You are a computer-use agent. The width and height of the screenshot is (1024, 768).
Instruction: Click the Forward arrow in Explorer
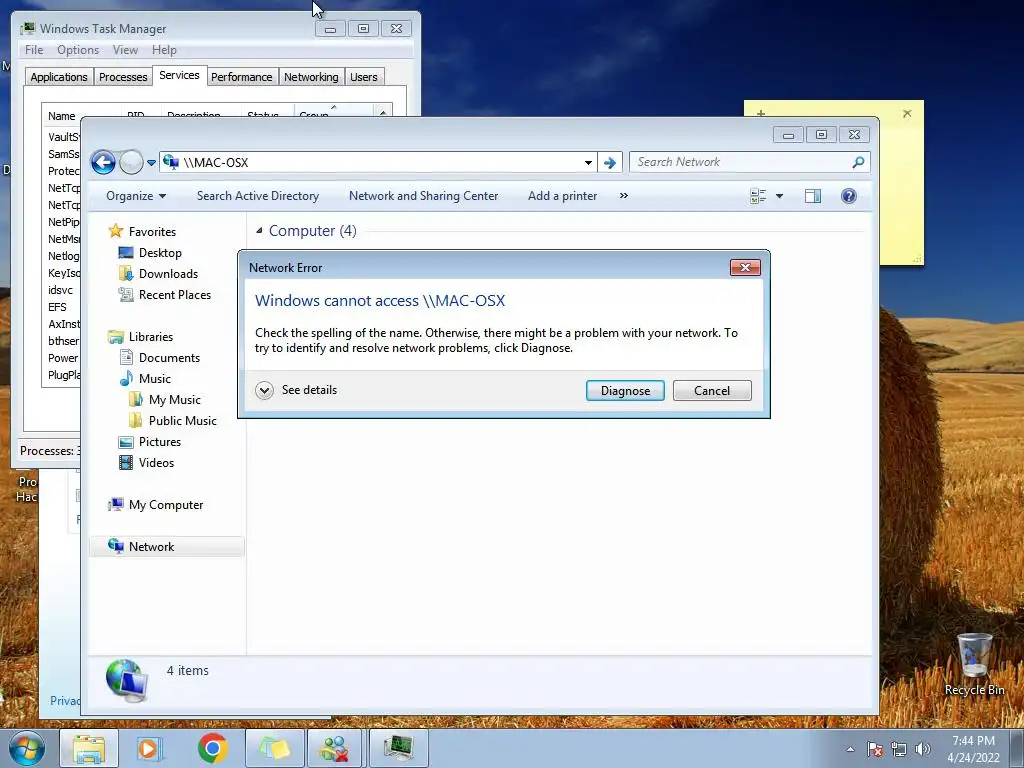click(x=131, y=162)
